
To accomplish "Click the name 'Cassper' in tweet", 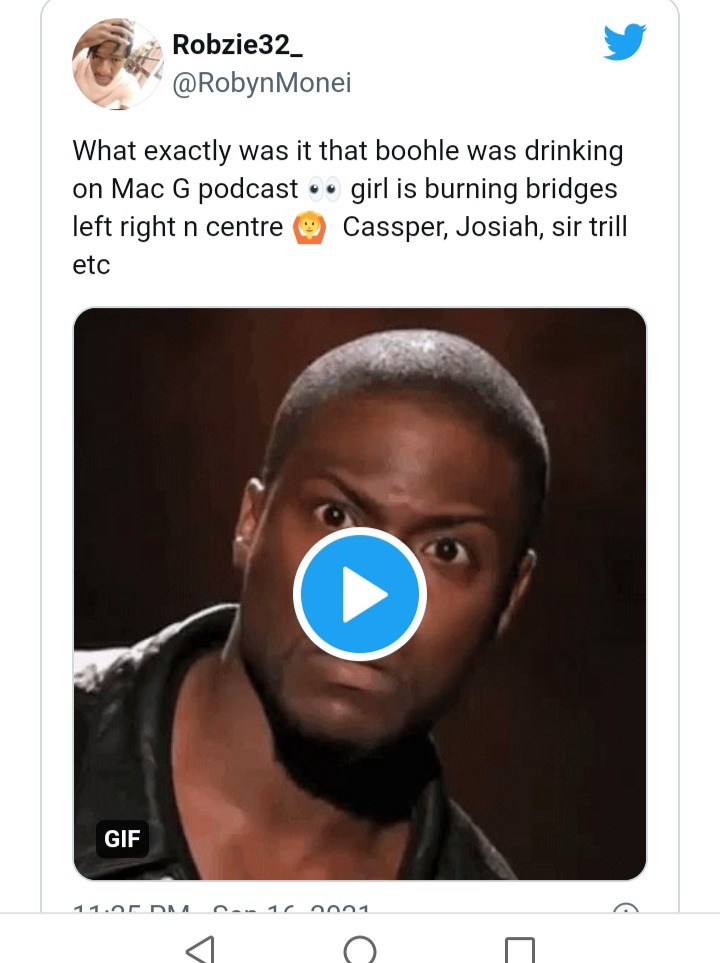I will (x=396, y=227).
